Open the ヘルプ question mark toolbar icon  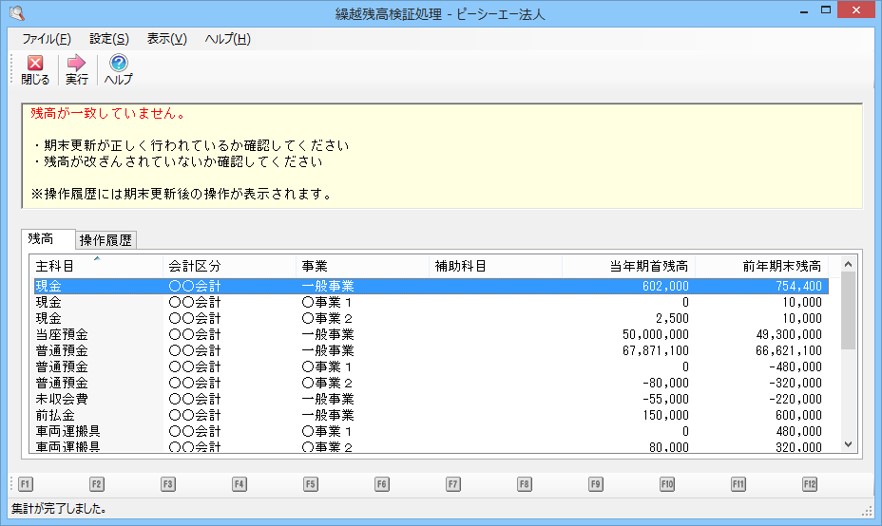click(118, 69)
